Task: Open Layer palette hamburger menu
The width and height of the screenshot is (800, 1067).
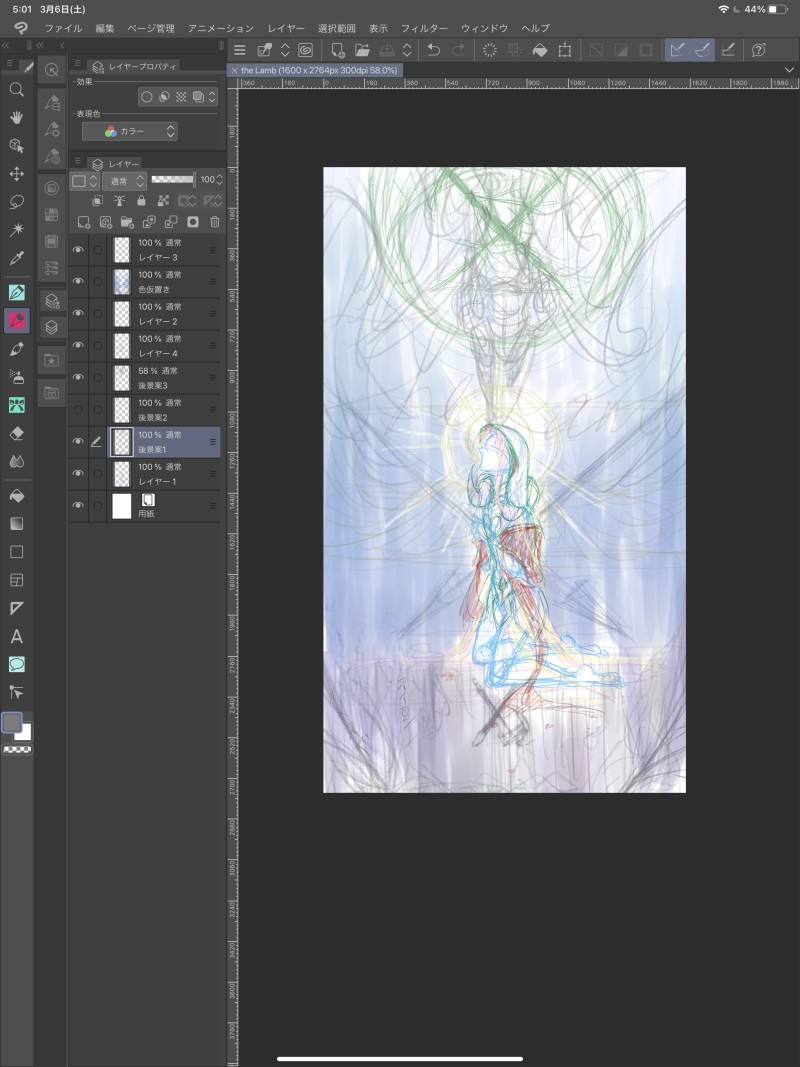Action: 78,163
